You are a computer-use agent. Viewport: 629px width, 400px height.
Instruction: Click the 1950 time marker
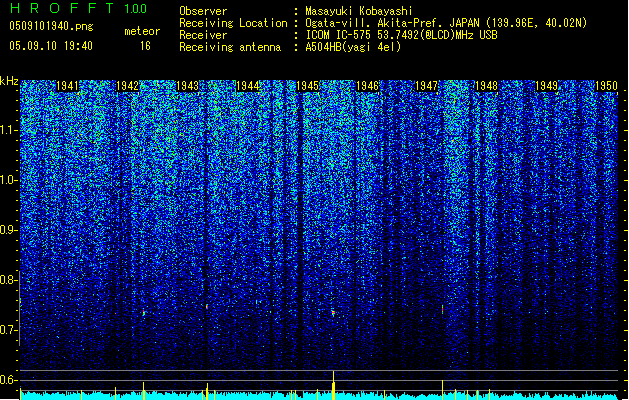click(x=606, y=86)
